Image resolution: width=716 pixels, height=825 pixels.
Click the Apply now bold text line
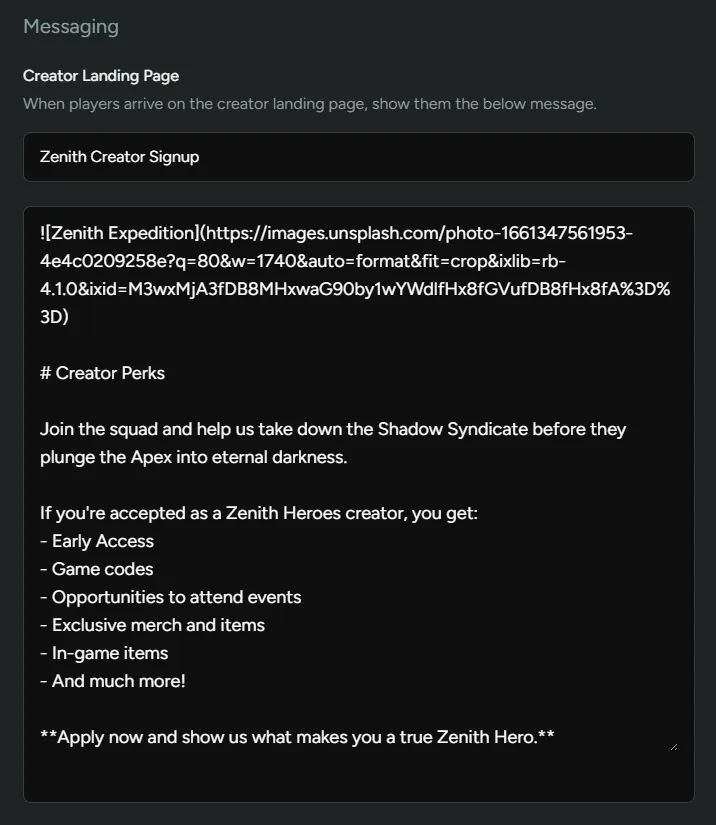pos(294,736)
